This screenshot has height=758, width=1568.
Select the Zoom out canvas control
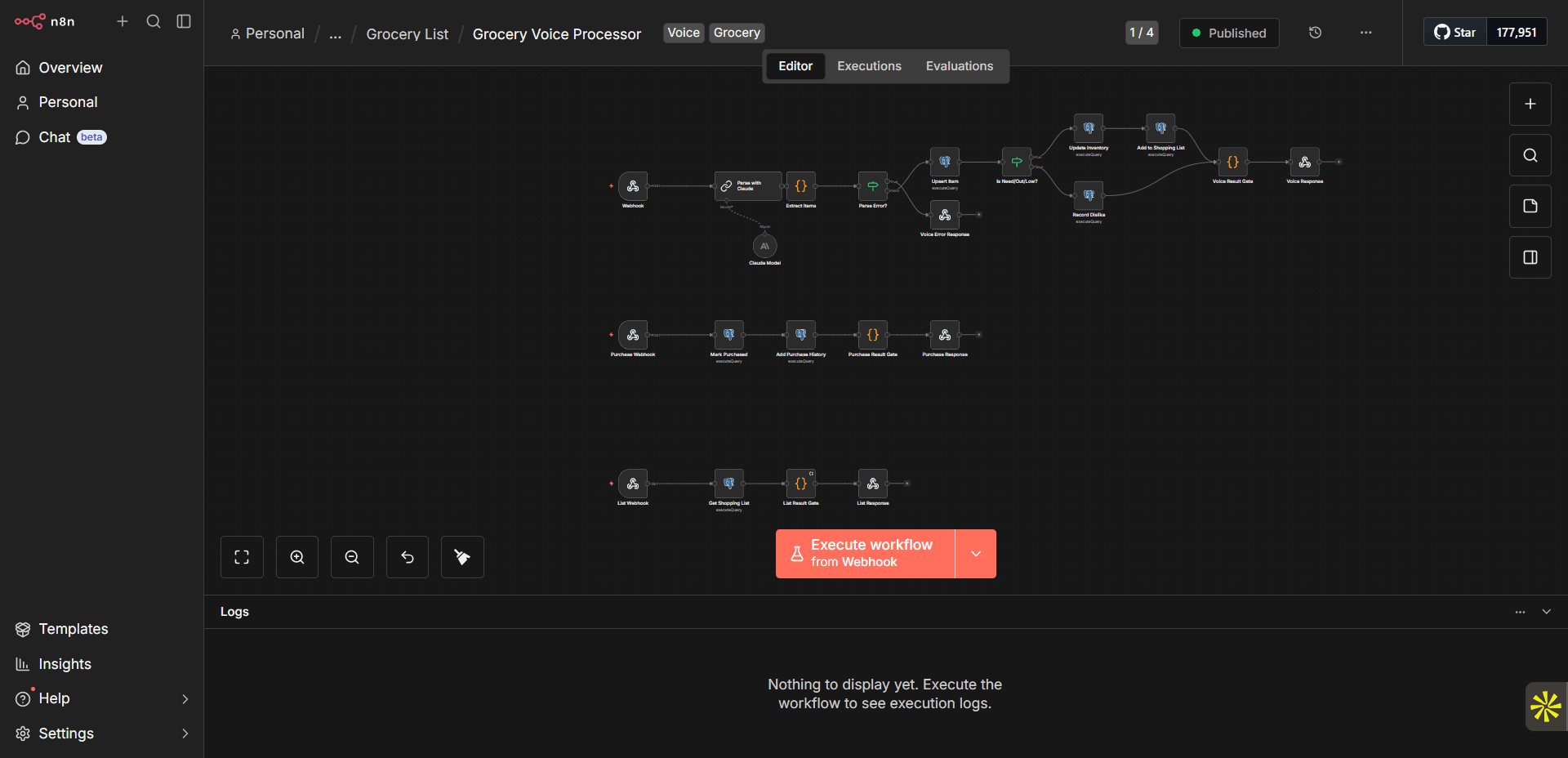351,556
